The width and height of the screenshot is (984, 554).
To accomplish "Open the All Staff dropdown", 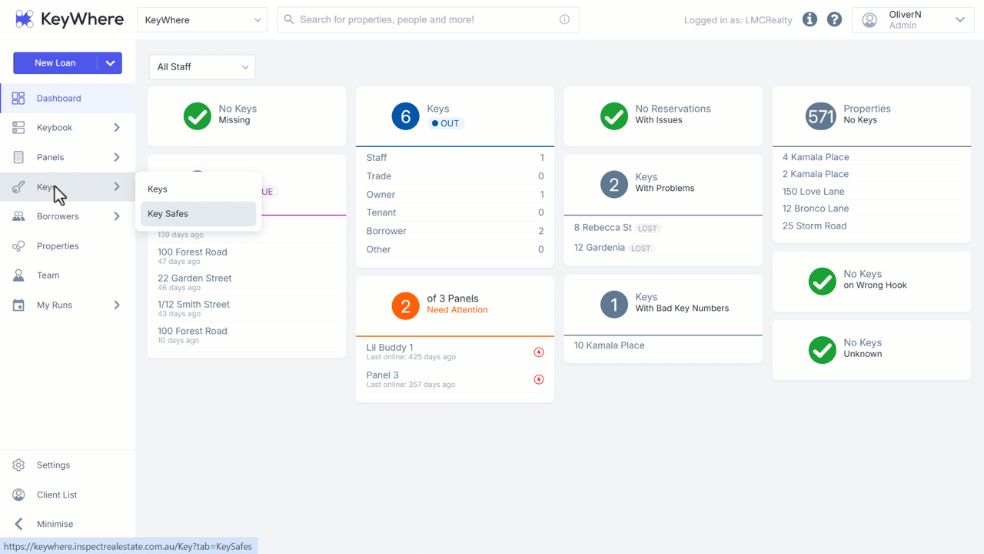I will (x=202, y=67).
